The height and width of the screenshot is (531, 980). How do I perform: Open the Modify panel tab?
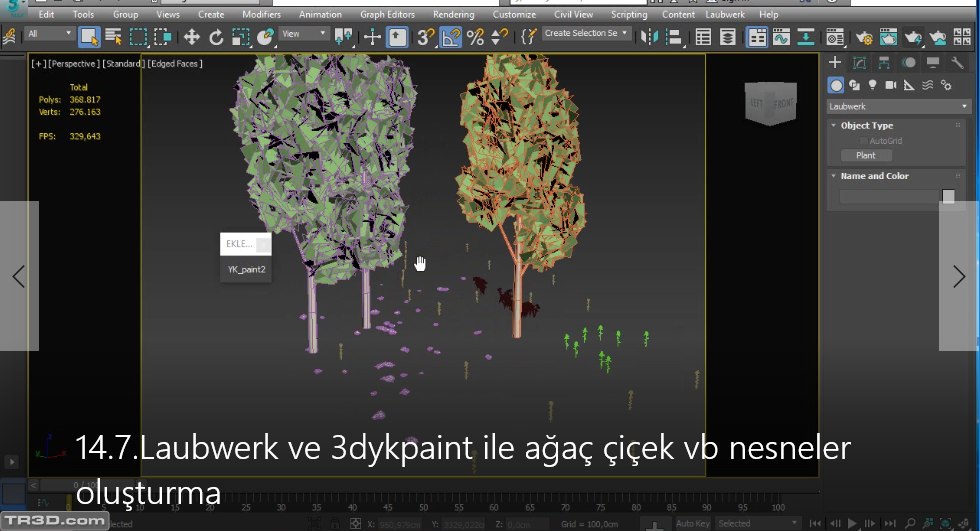pyautogui.click(x=858, y=62)
